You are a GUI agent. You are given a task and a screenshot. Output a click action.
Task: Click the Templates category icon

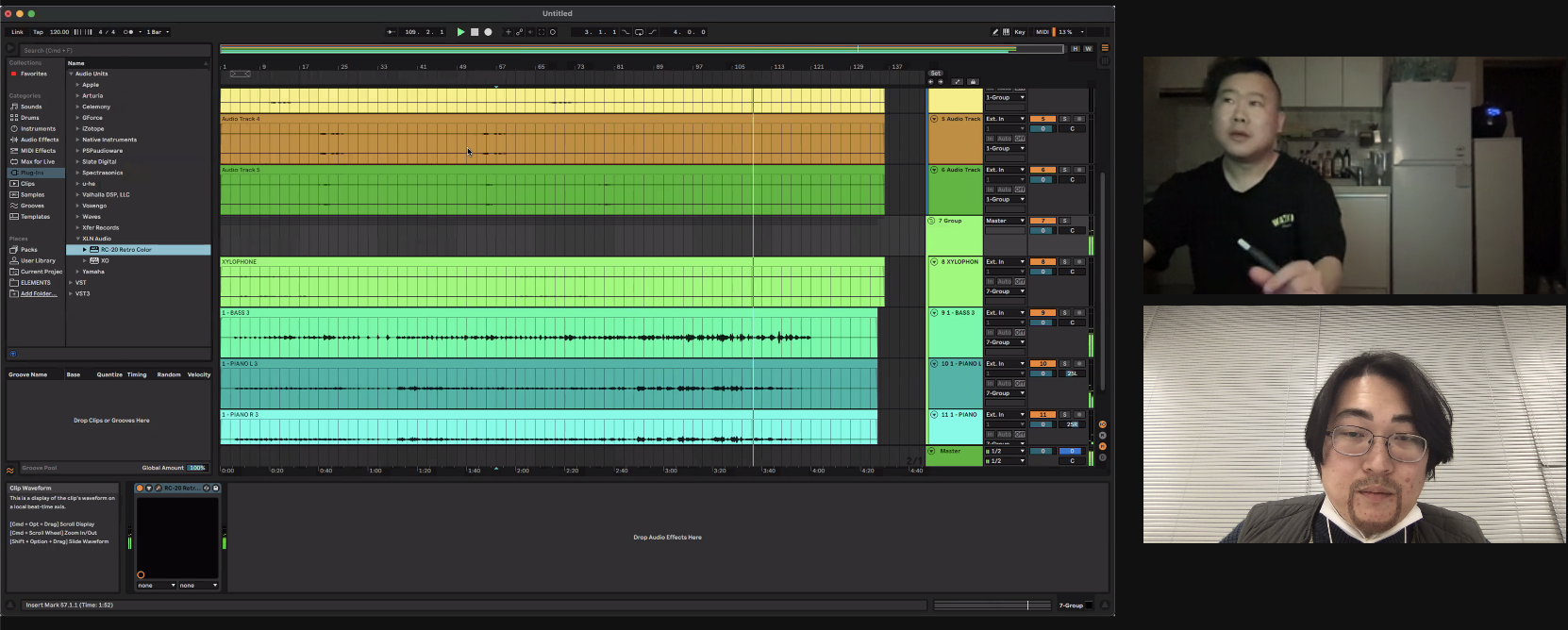pos(14,217)
